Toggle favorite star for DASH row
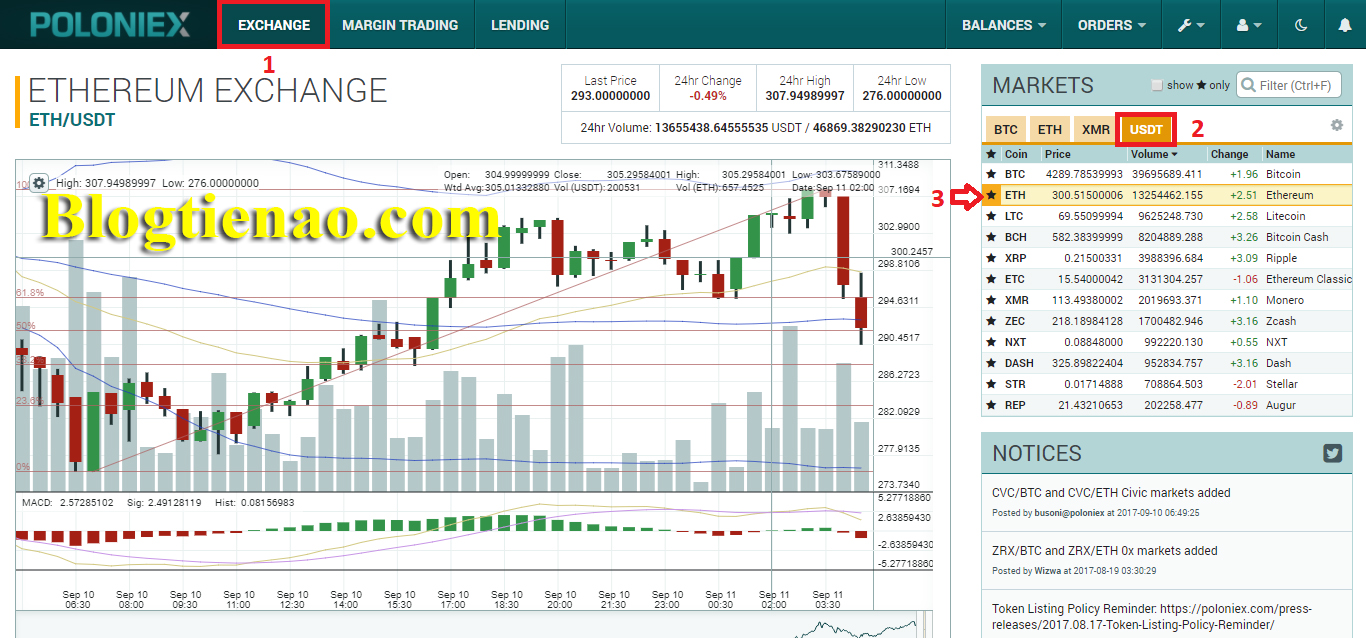The height and width of the screenshot is (638, 1366). click(x=991, y=363)
